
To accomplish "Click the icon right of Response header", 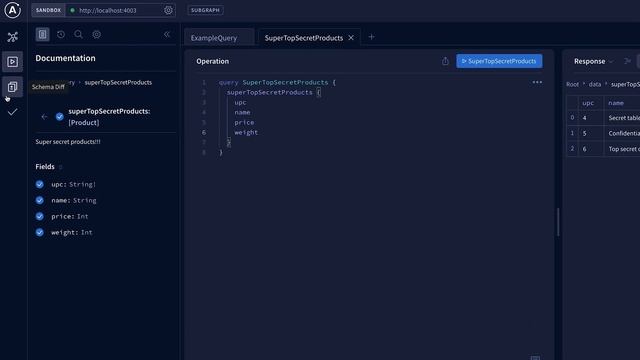I will coord(627,61).
